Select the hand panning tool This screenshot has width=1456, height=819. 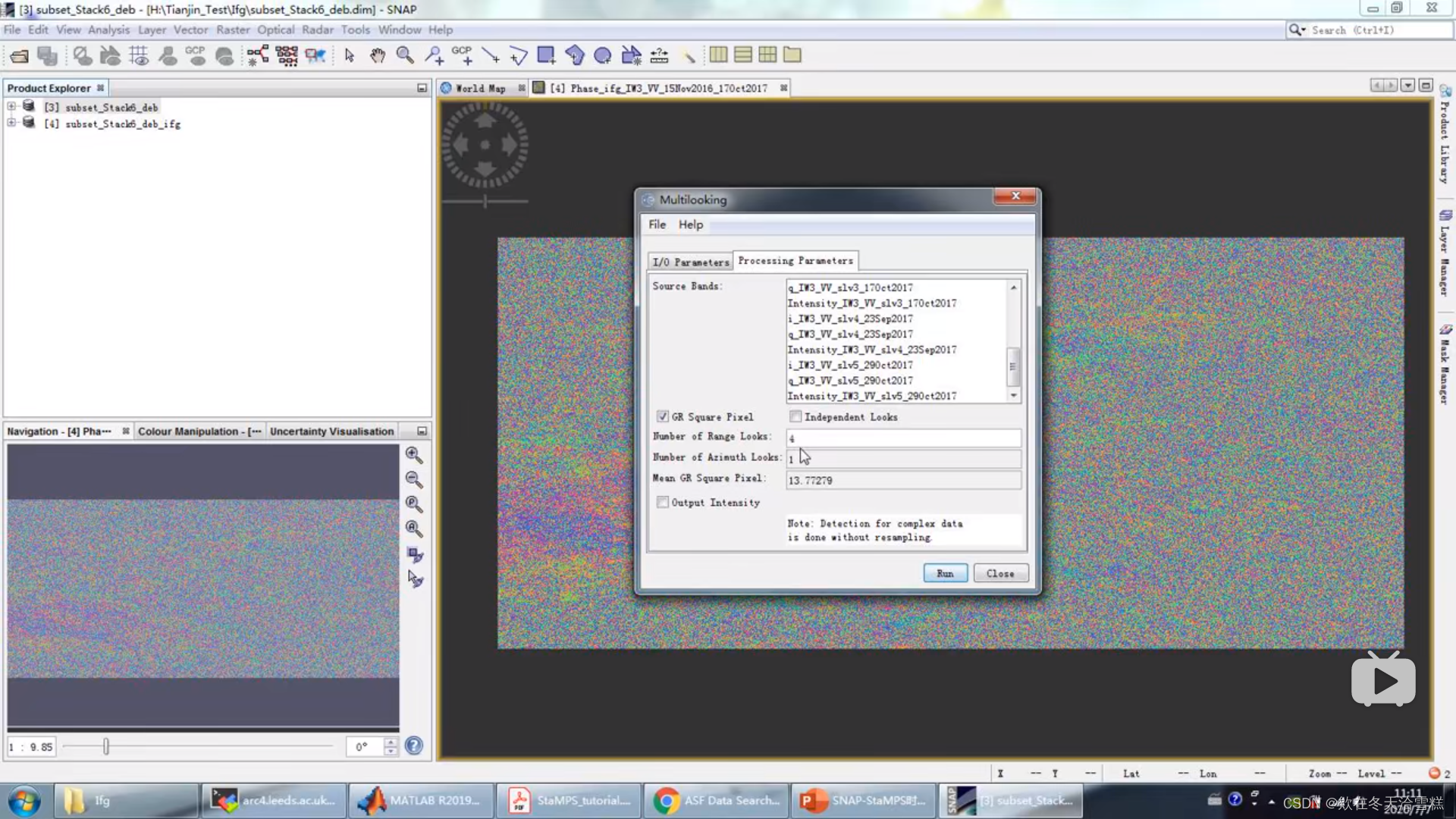[x=377, y=55]
